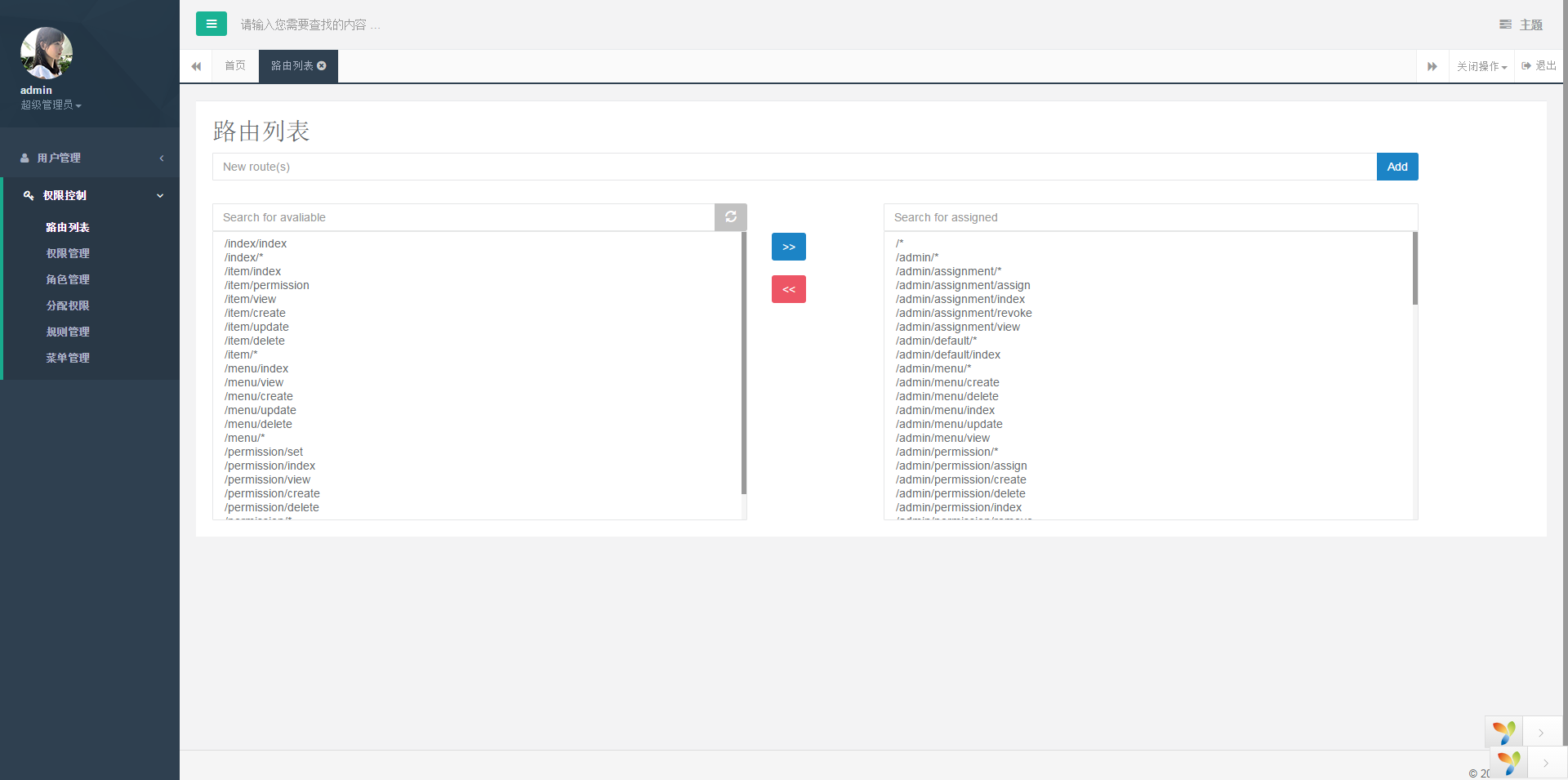Remove assigned routes with << button
Screen dimensions: 1568x780
789,289
